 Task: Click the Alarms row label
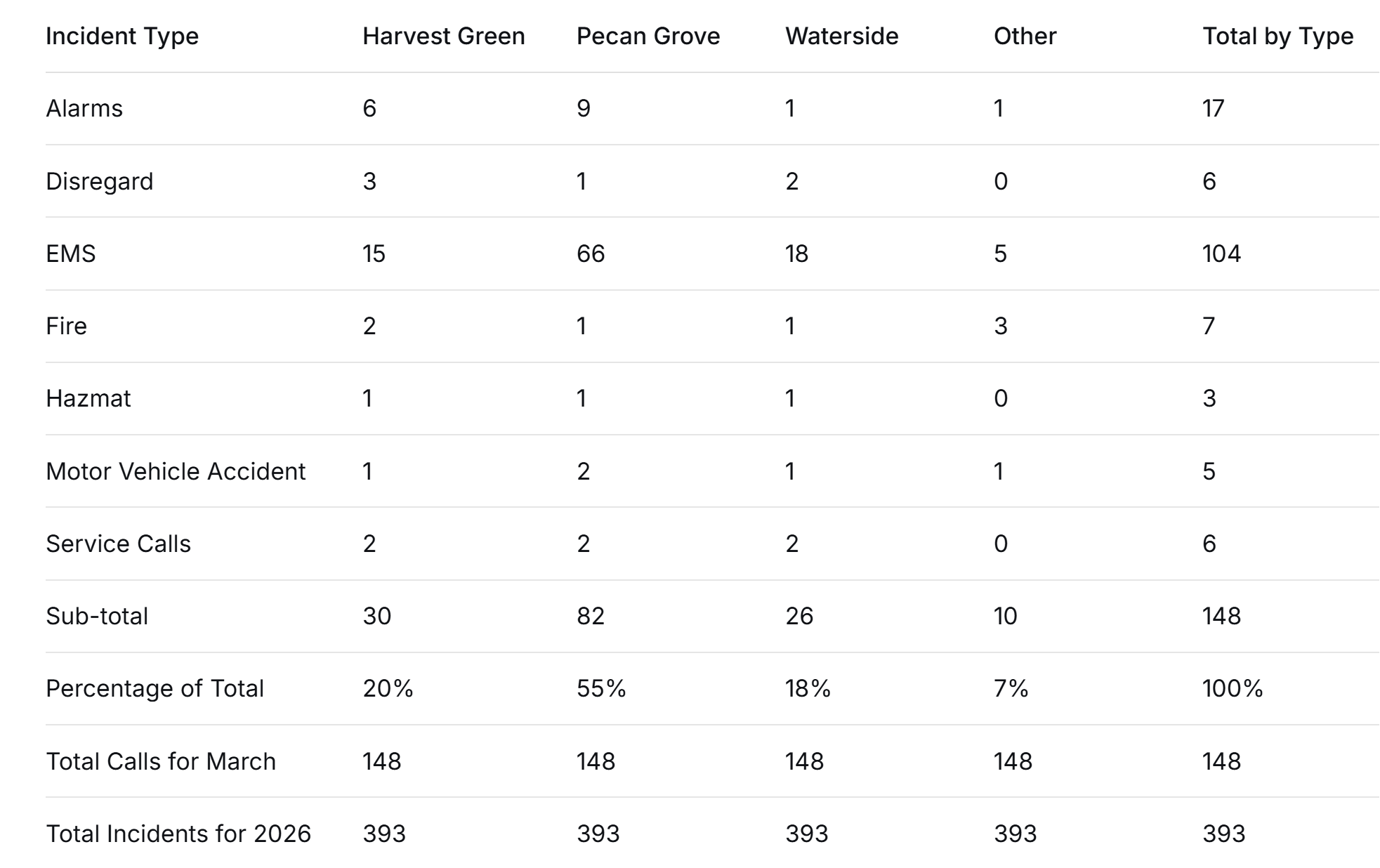(84, 108)
